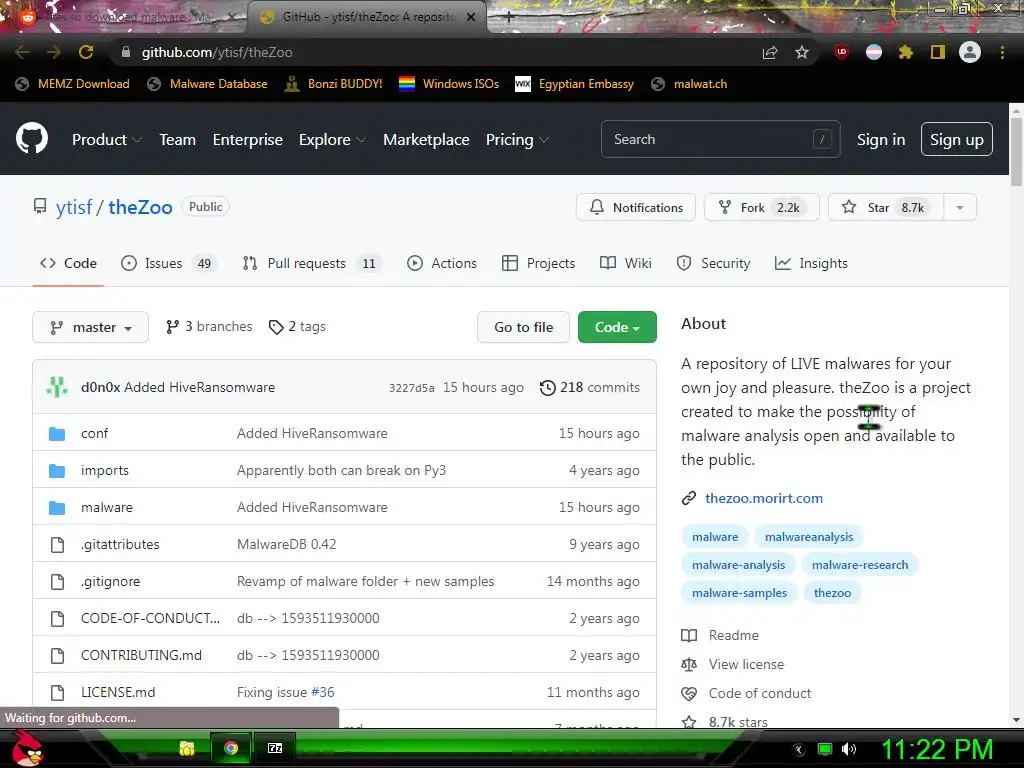Expand the Pricing menu
Screen dimensions: 1024x768
517,140
